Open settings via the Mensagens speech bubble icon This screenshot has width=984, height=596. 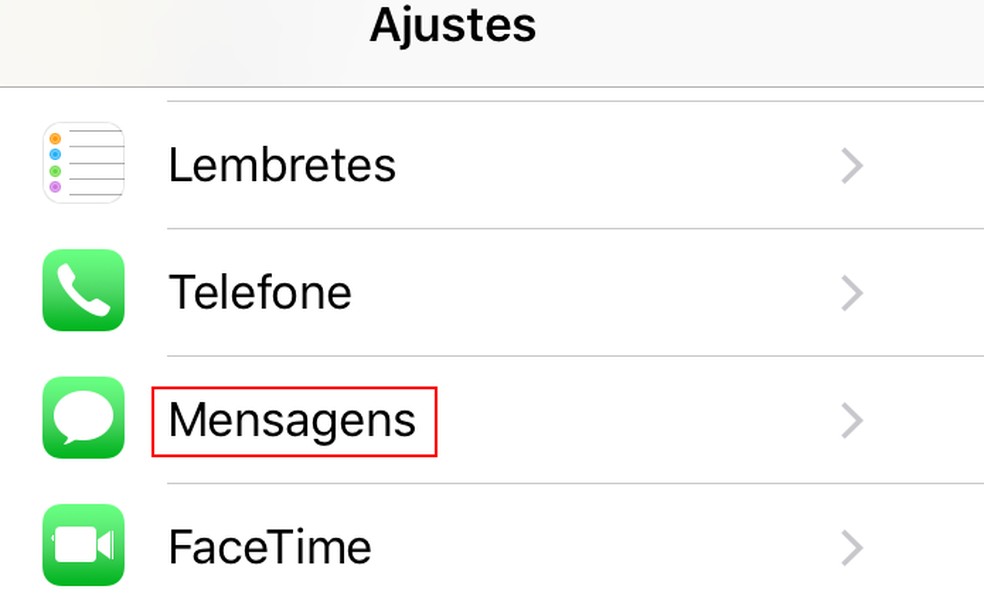click(82, 420)
